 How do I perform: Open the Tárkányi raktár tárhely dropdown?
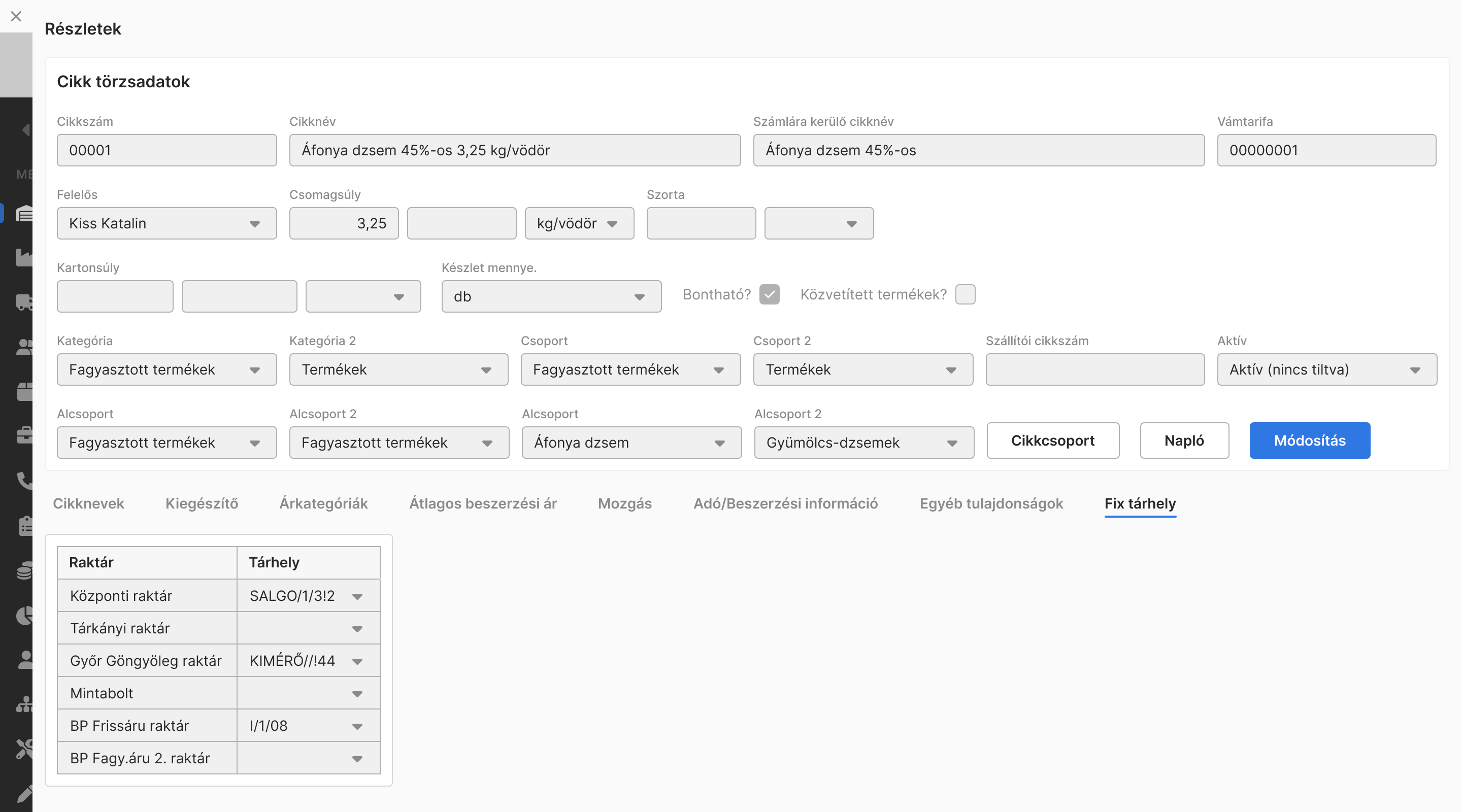[x=308, y=628]
